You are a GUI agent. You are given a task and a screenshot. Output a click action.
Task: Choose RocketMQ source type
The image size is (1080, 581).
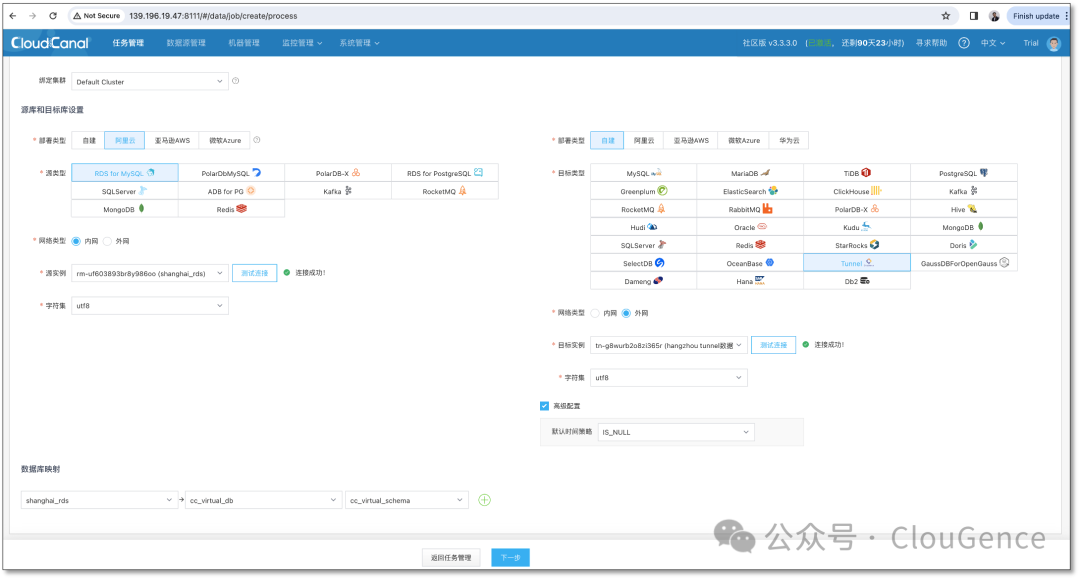tap(445, 191)
